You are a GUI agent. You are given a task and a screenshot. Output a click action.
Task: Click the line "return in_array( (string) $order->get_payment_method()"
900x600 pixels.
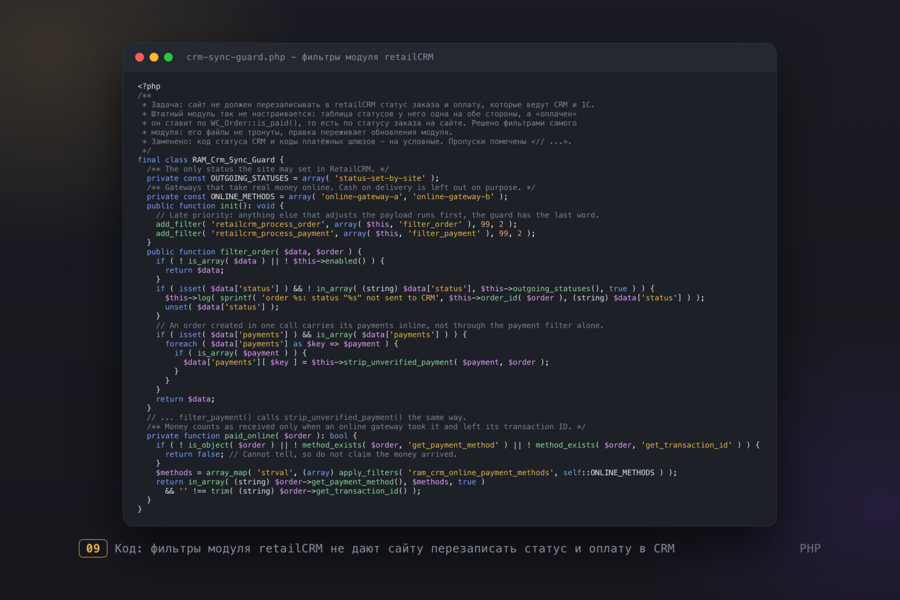pyautogui.click(x=320, y=481)
